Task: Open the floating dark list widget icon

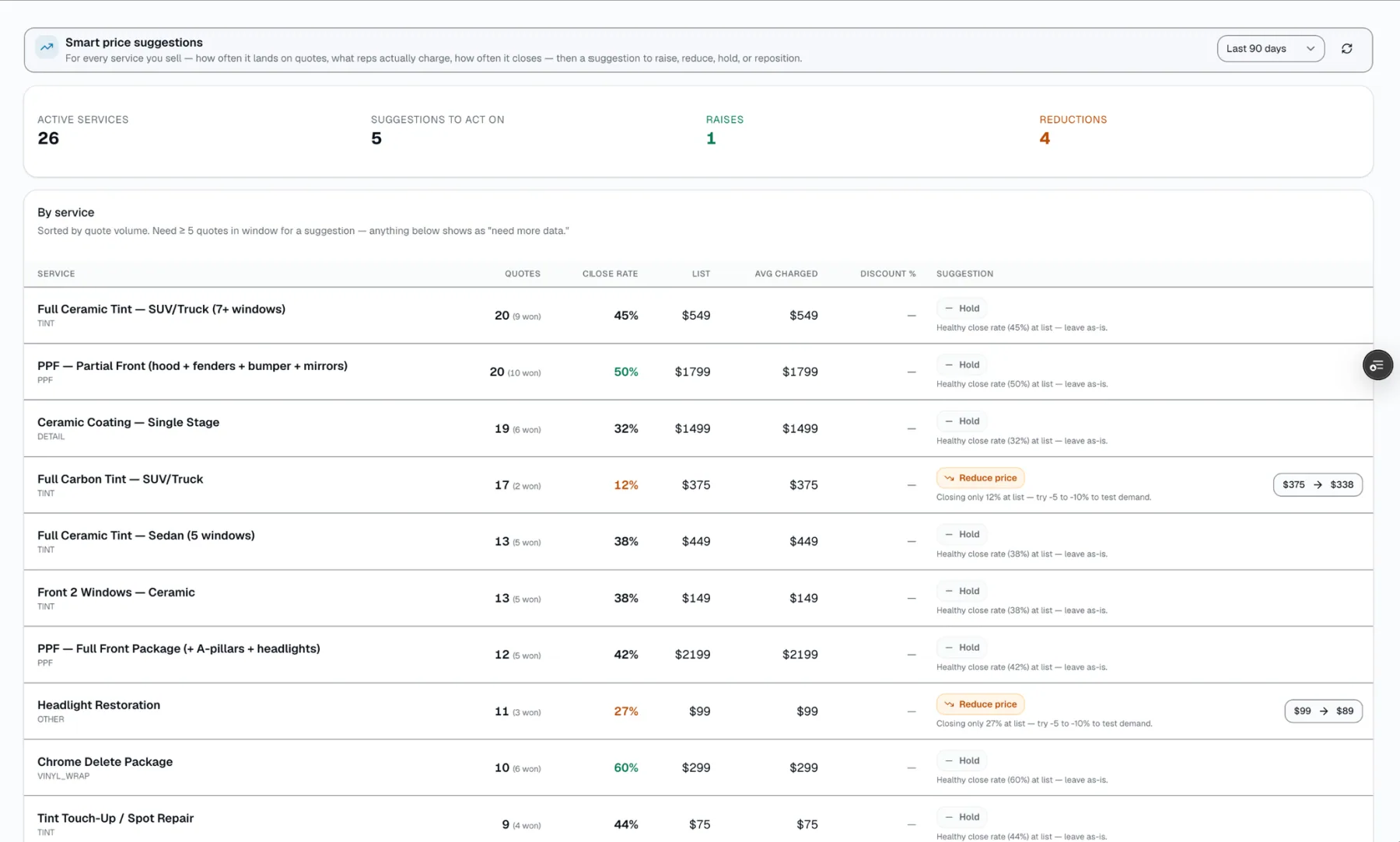Action: point(1377,365)
